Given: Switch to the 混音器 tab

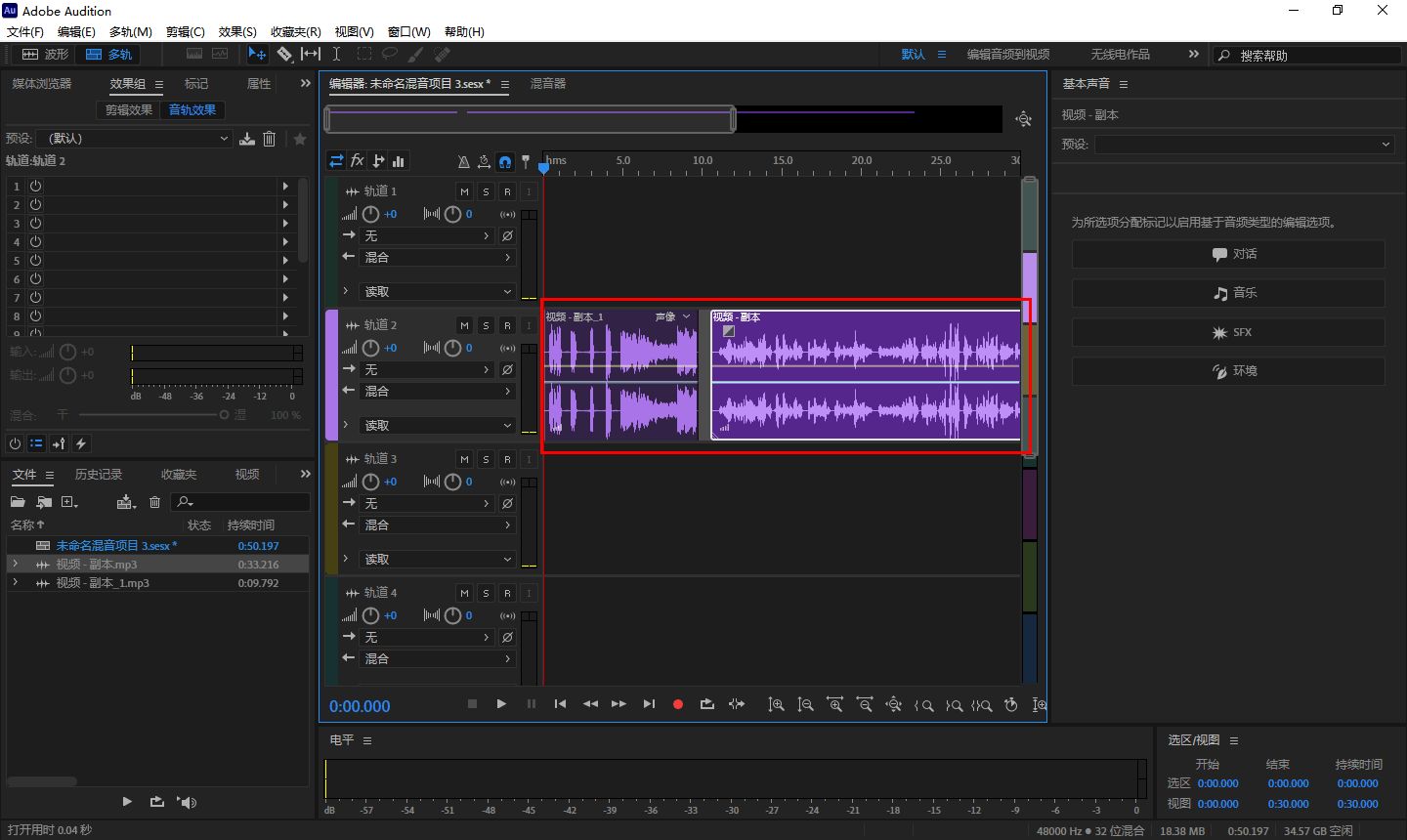Looking at the screenshot, I should [548, 84].
